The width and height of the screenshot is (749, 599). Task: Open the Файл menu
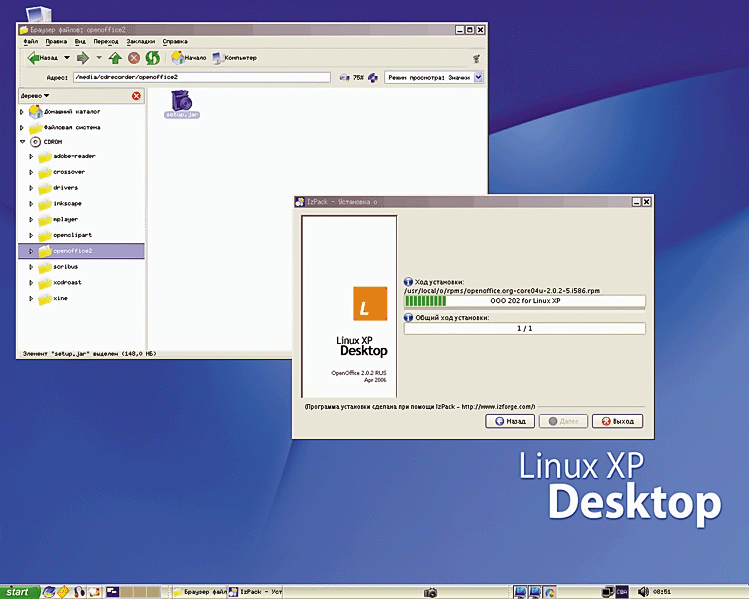tap(31, 42)
